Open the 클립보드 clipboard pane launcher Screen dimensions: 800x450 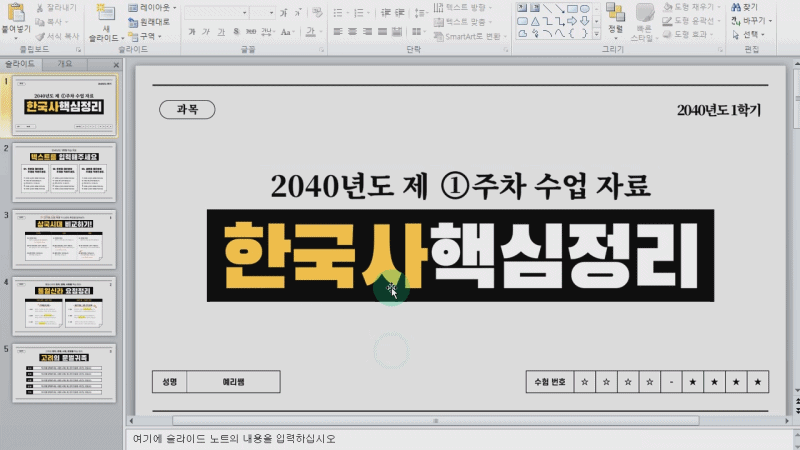pos(79,50)
